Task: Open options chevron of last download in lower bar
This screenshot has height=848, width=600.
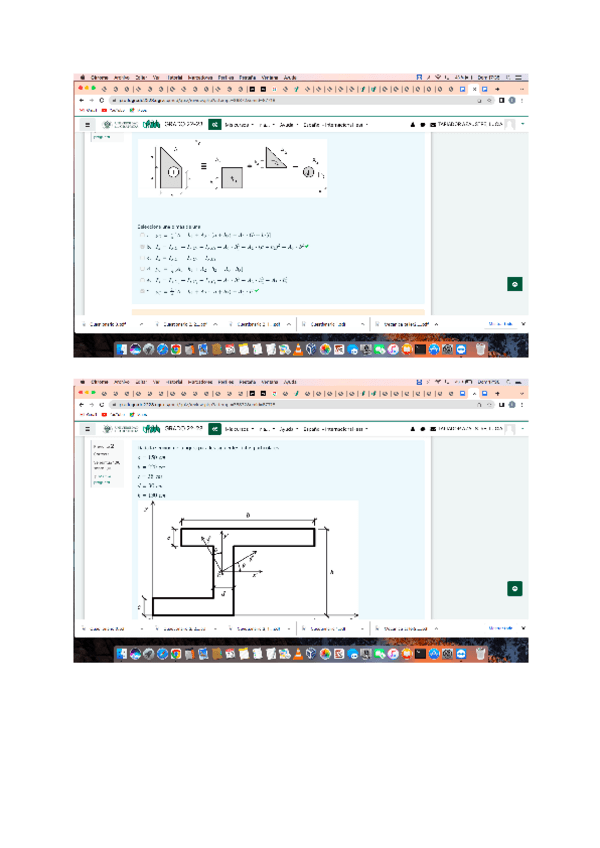Action: tap(436, 629)
